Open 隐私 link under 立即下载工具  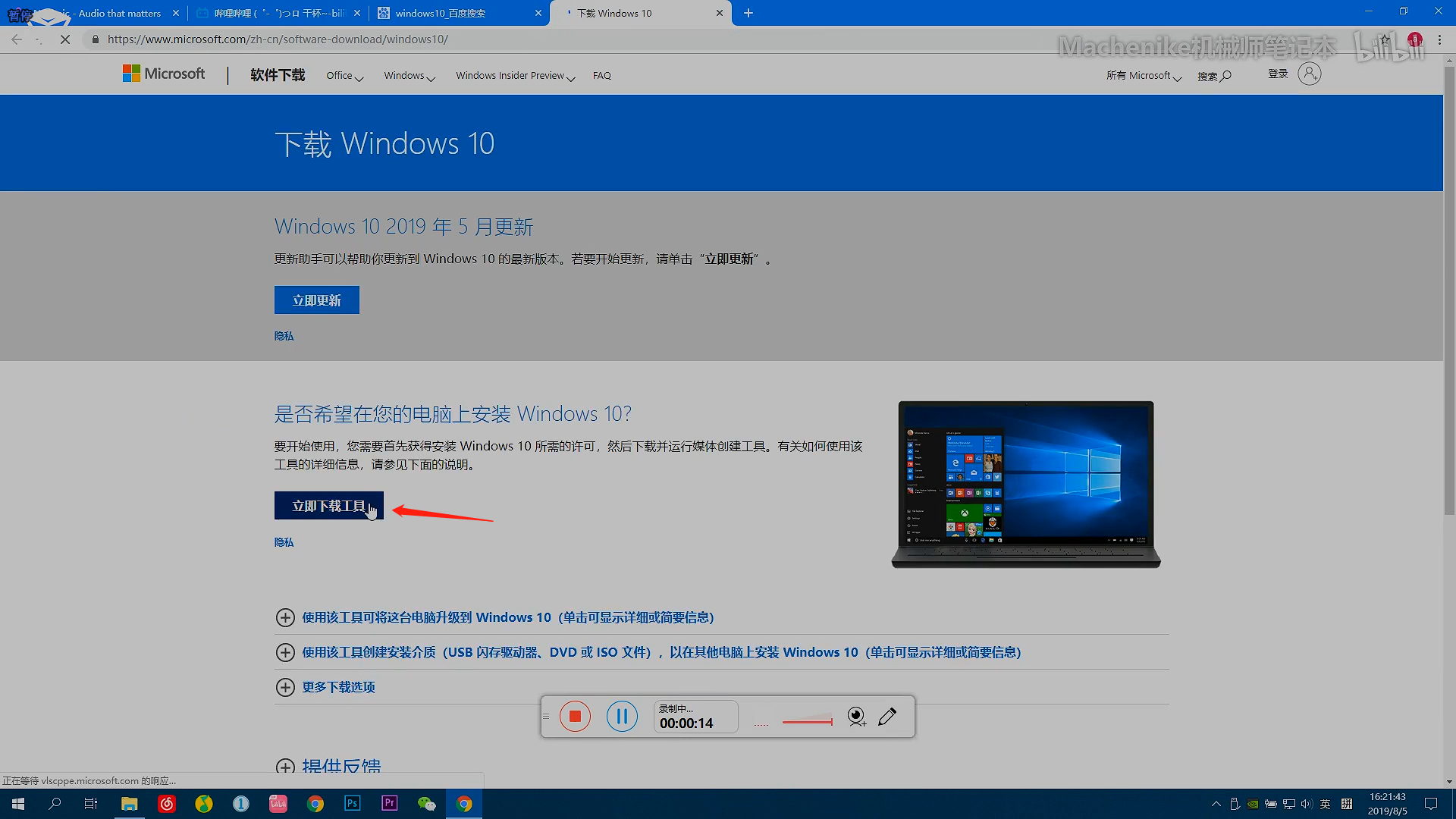tap(284, 542)
